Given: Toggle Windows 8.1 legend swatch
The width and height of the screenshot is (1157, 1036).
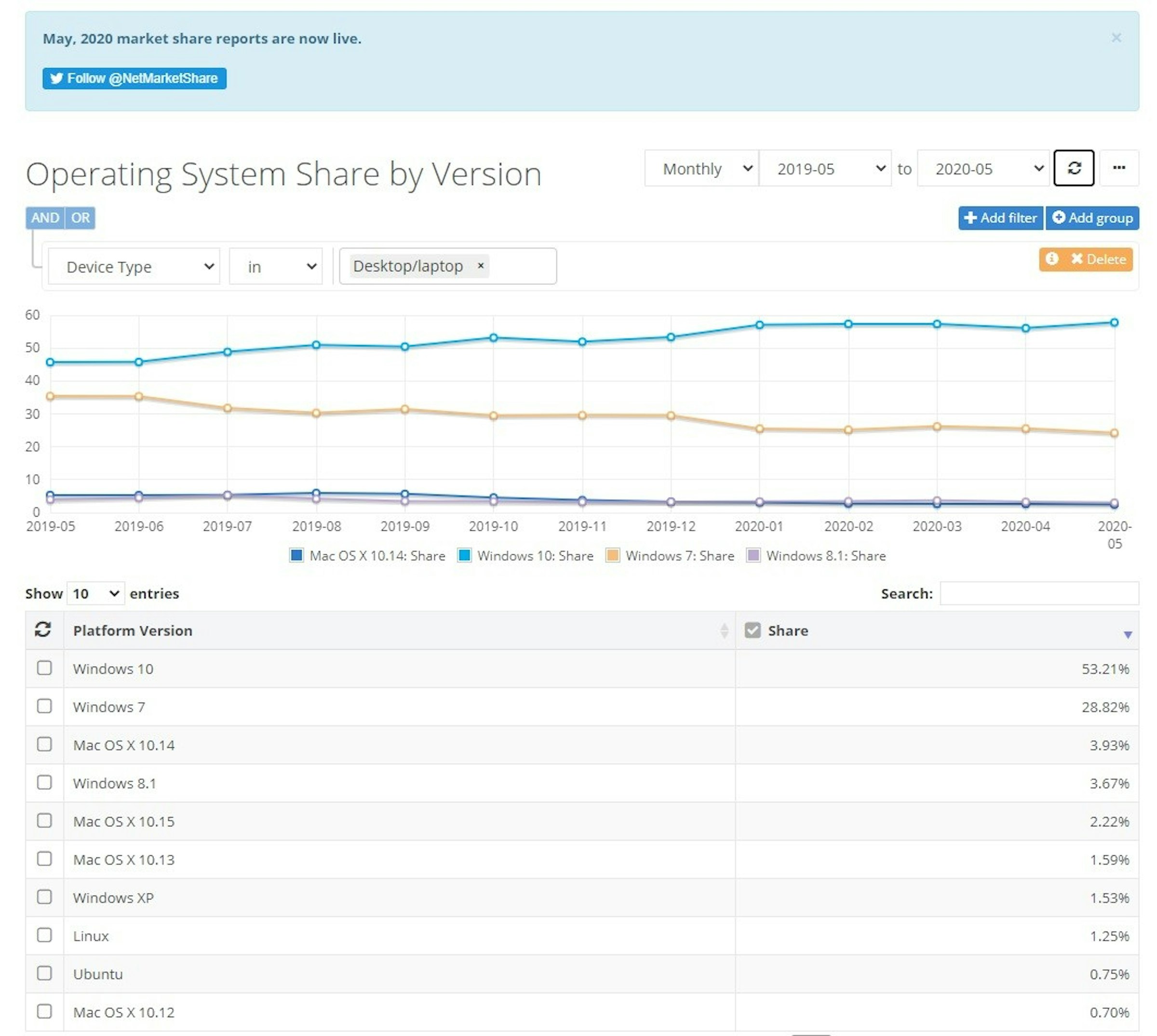Looking at the screenshot, I should pos(753,555).
